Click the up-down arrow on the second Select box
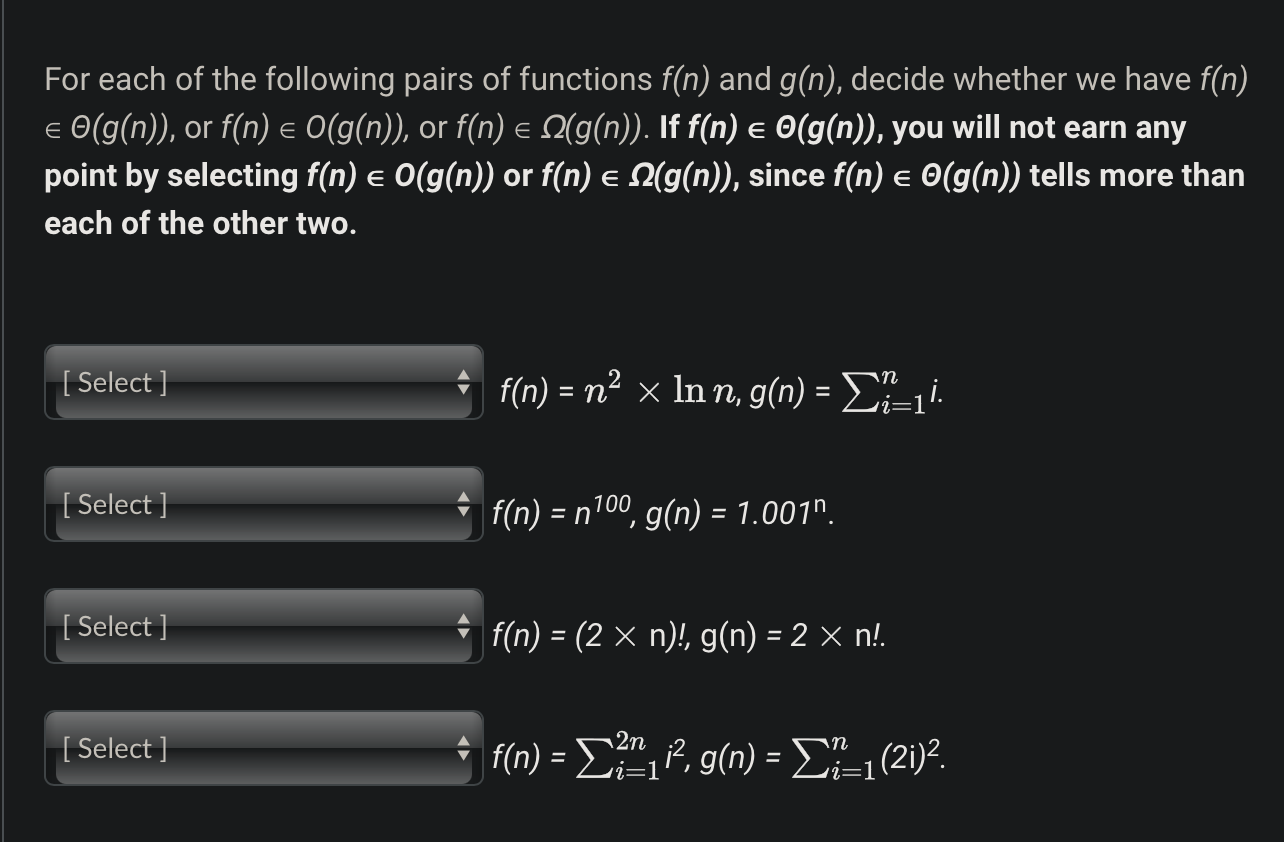 coord(465,505)
